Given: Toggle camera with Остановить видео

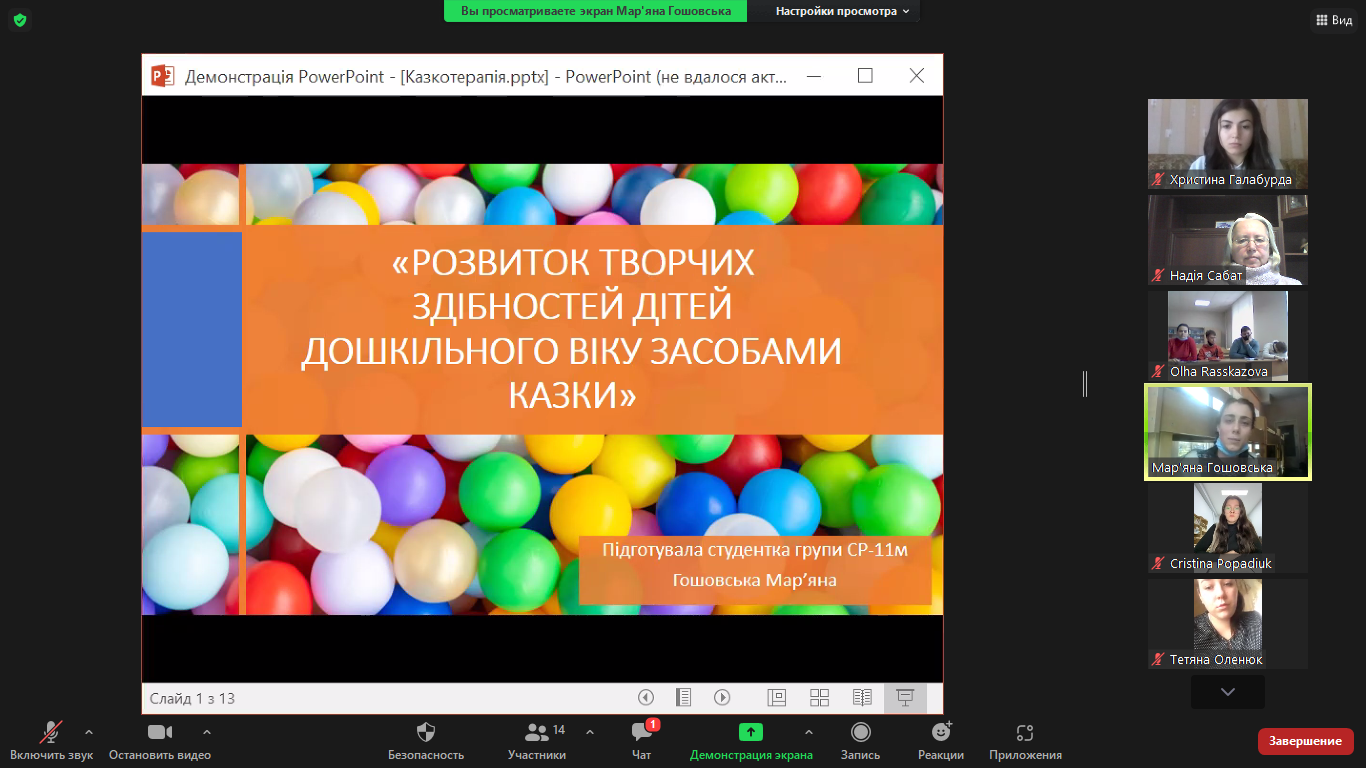Looking at the screenshot, I should pyautogui.click(x=160, y=733).
